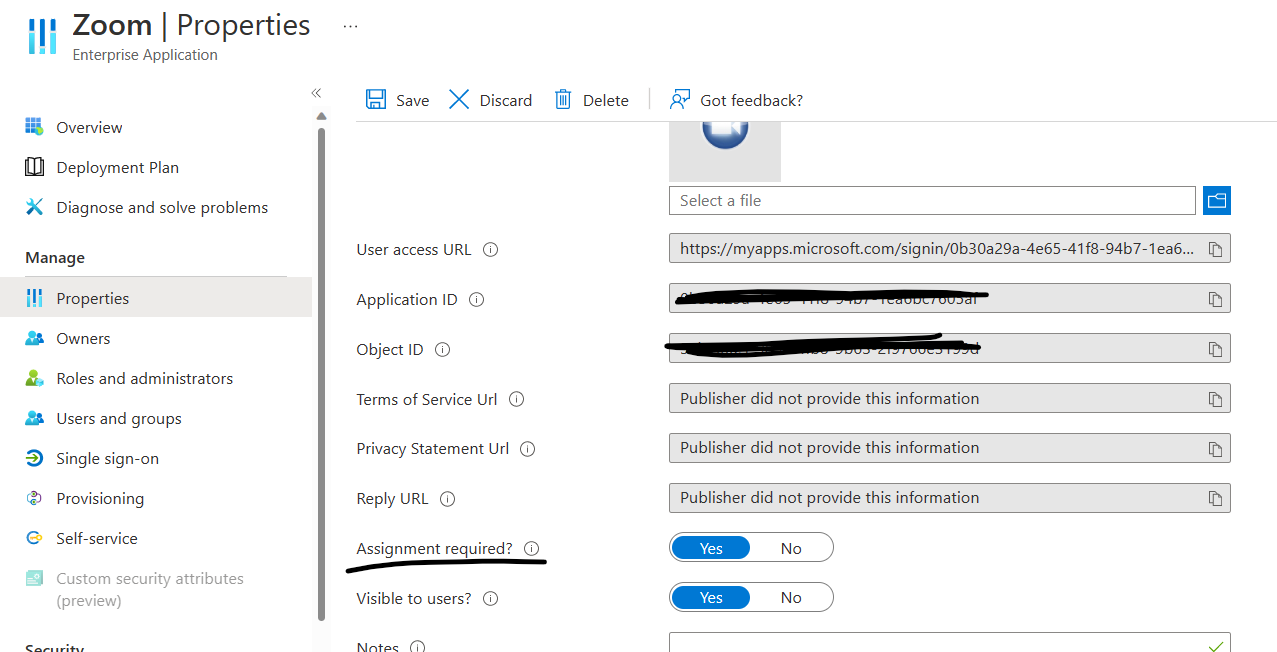
Task: Open Roles and administrators
Action: pos(144,378)
